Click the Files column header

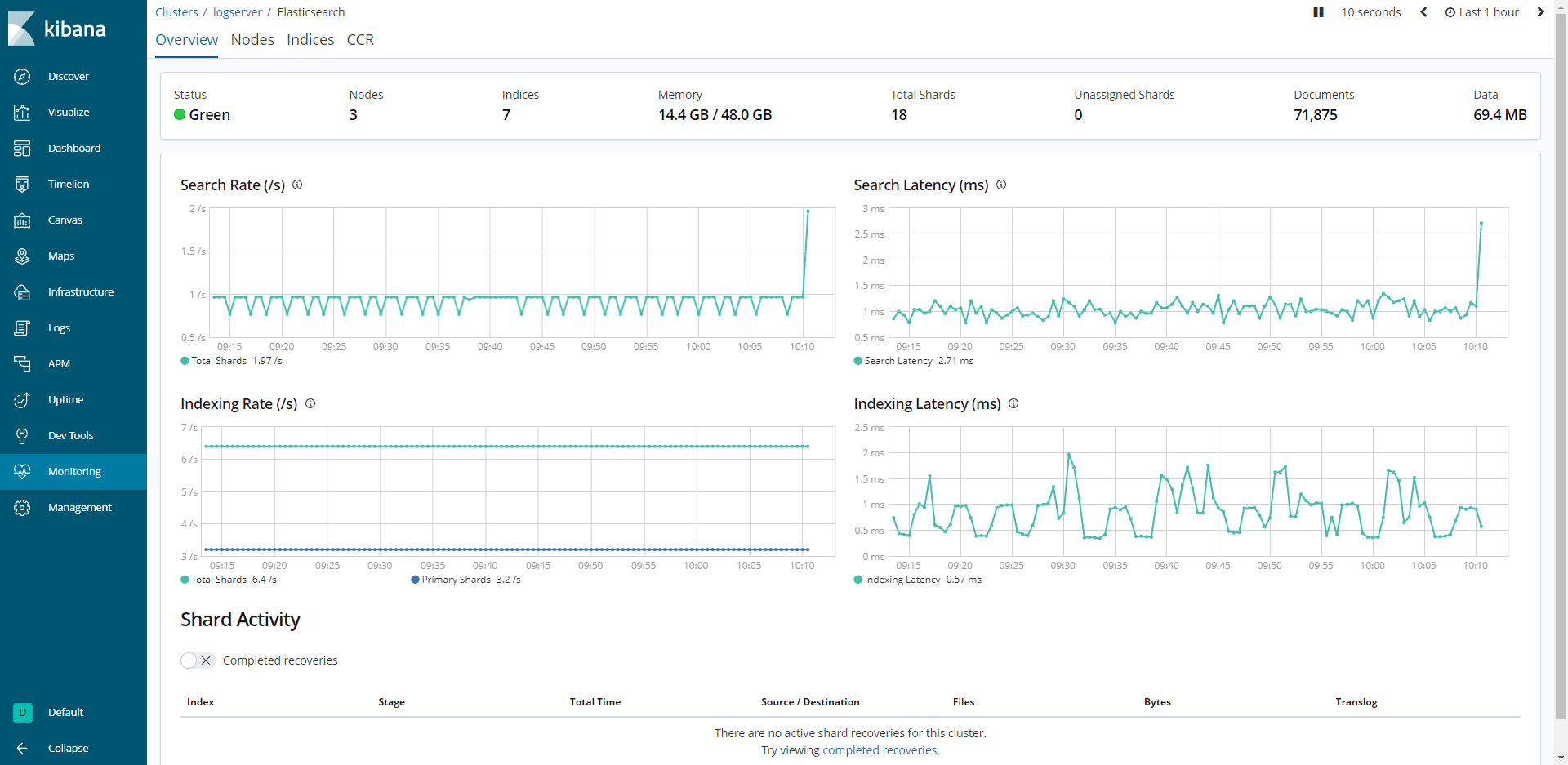[964, 702]
